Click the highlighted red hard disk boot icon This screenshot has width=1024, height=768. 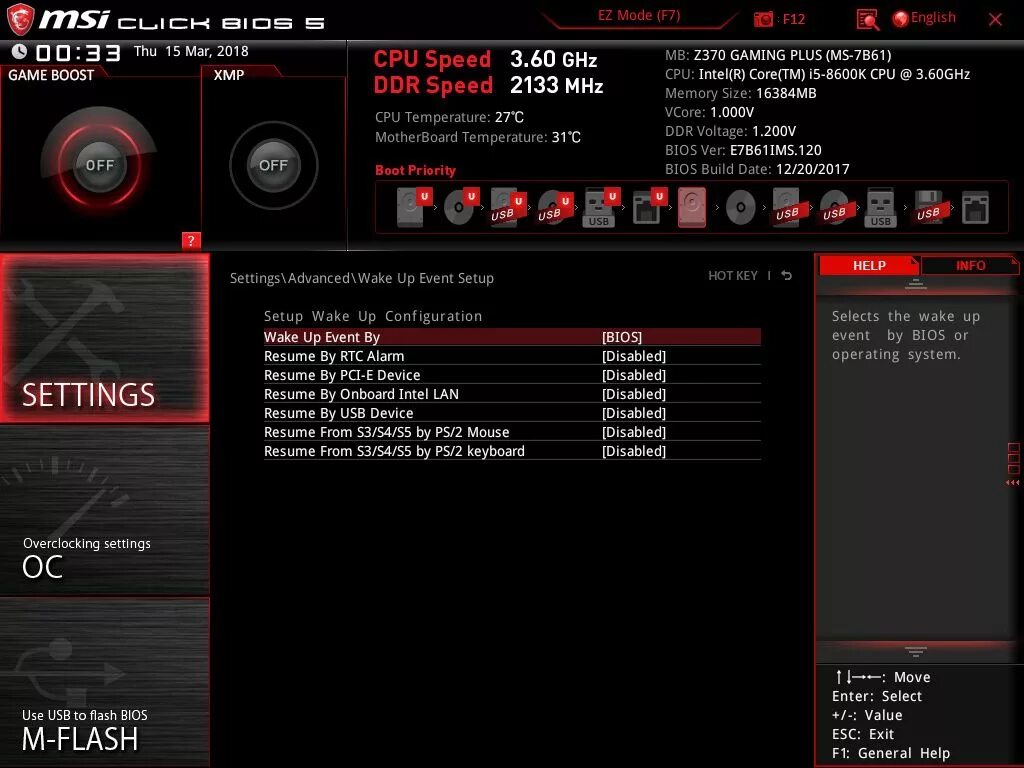692,207
